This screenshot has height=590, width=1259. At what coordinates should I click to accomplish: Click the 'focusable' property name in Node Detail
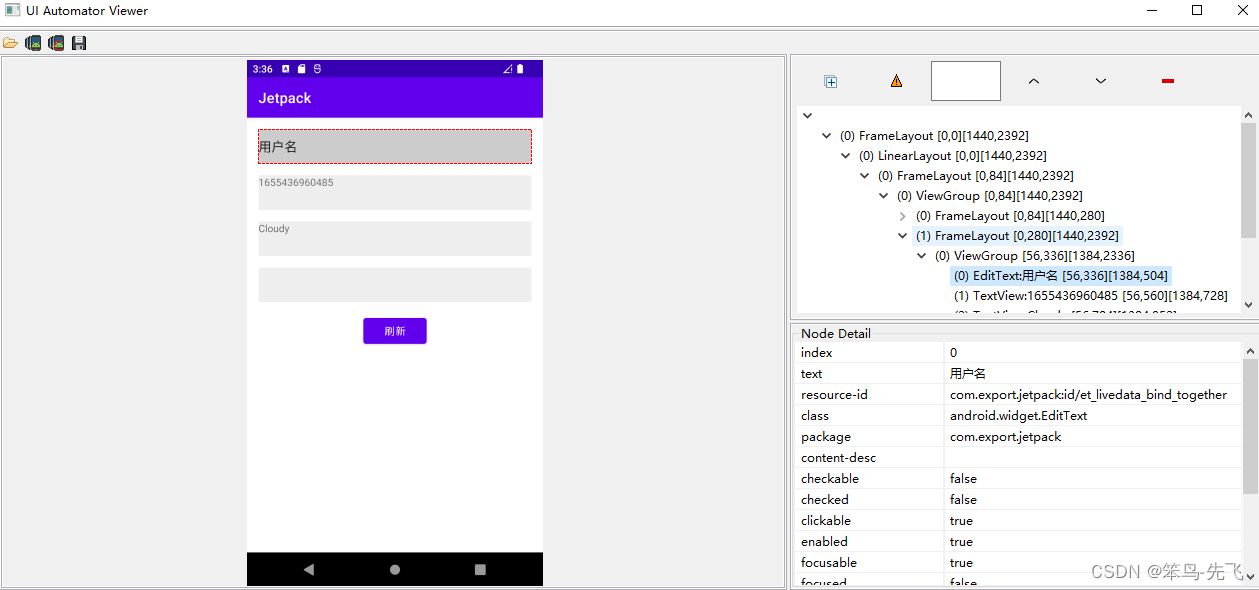click(x=828, y=563)
